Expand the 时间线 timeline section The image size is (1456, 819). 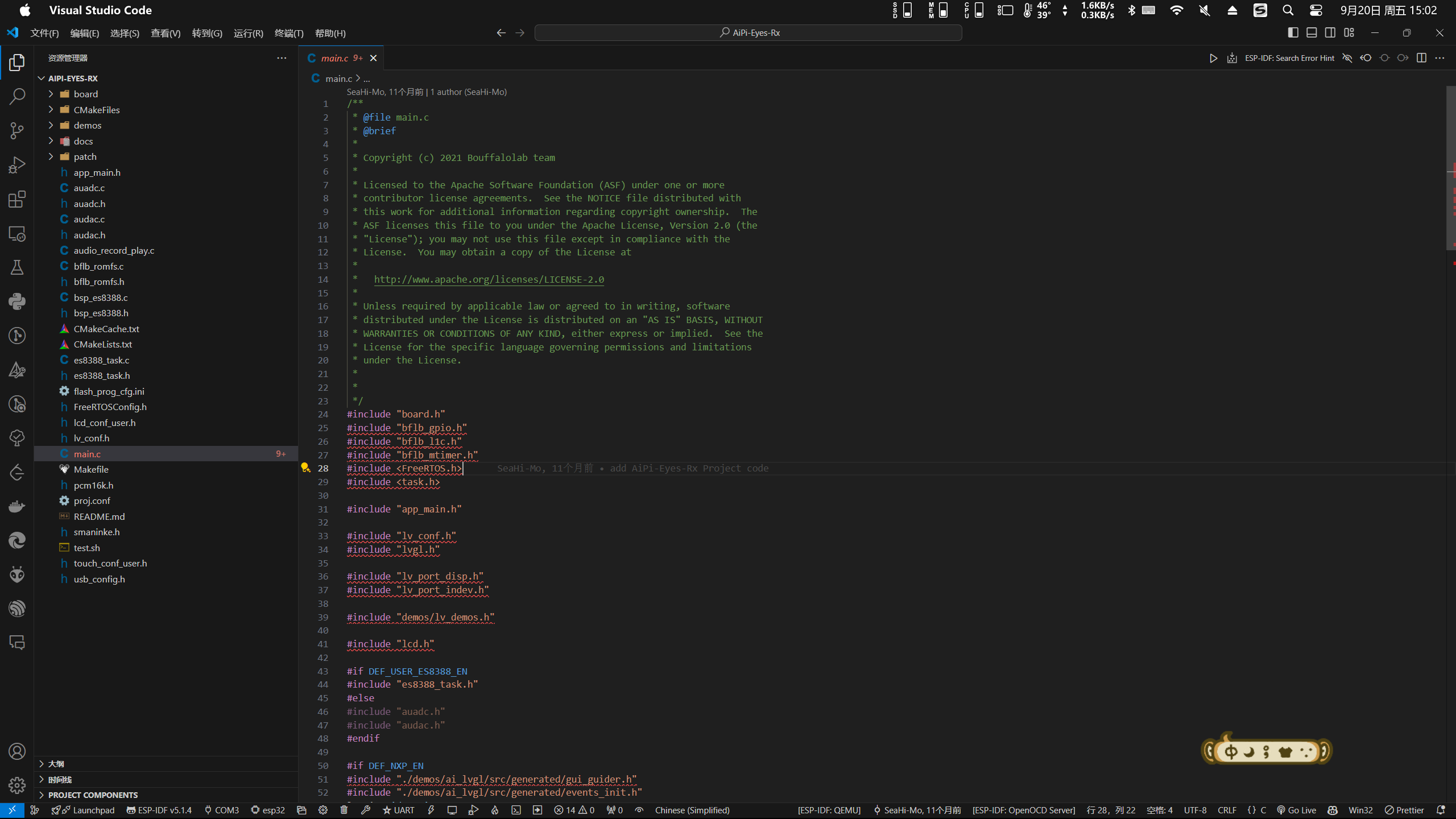59,779
